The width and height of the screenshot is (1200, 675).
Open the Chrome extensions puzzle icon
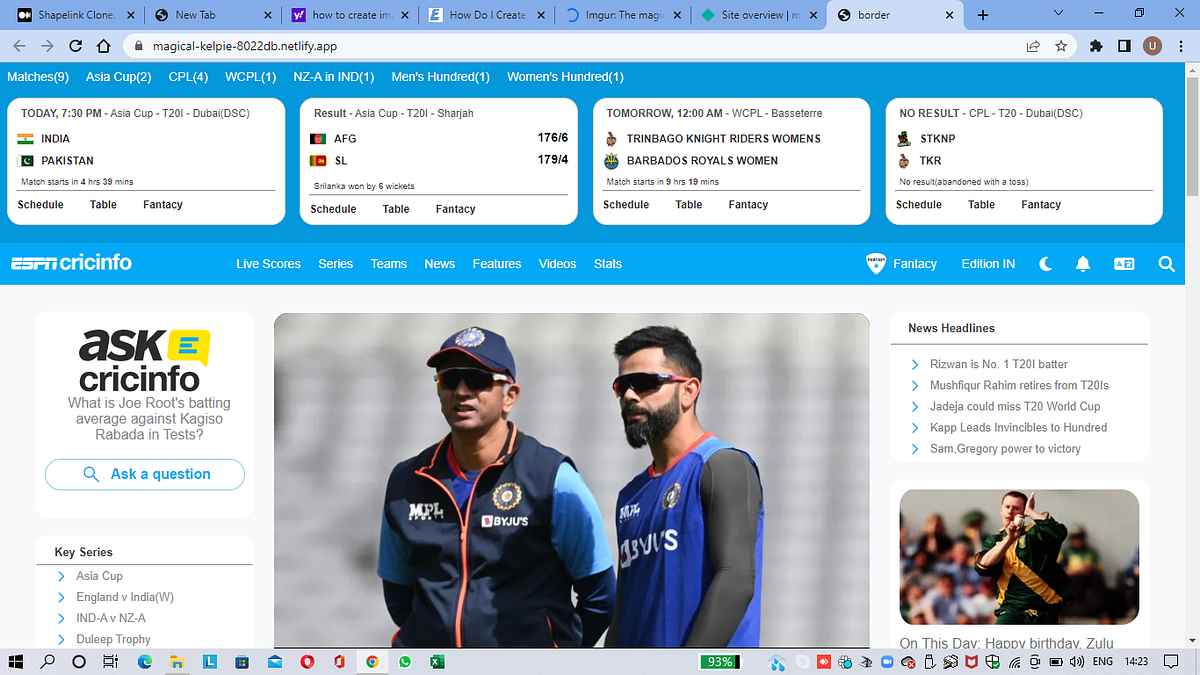coord(1095,46)
